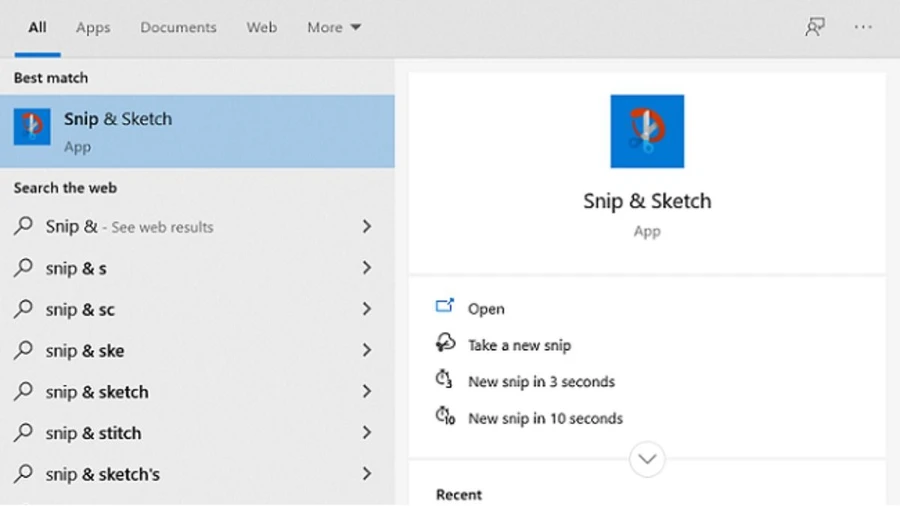This screenshot has width=900, height=506.
Task: Expand the 'snip & s' suggestion arrow
Action: click(367, 267)
